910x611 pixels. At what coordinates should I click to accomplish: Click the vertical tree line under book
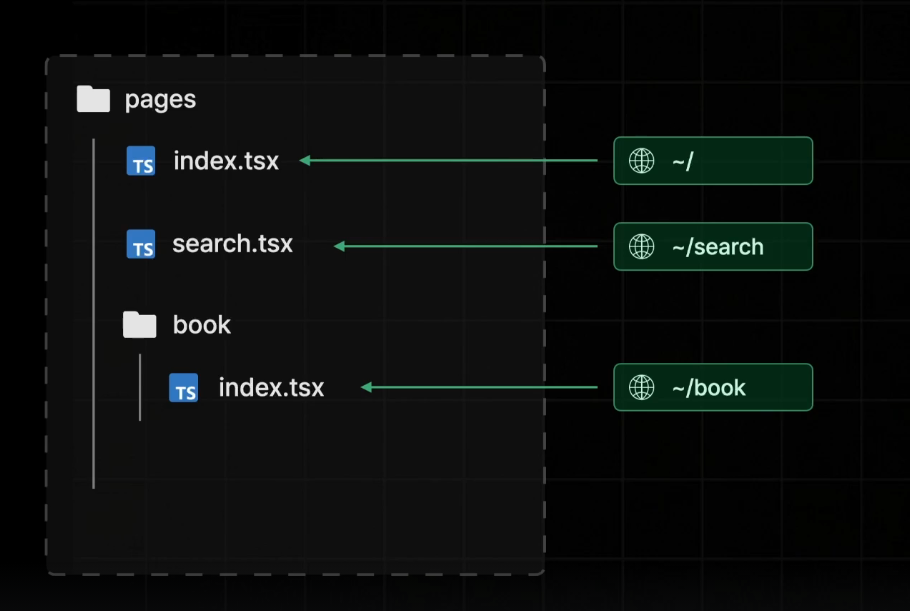click(x=140, y=387)
